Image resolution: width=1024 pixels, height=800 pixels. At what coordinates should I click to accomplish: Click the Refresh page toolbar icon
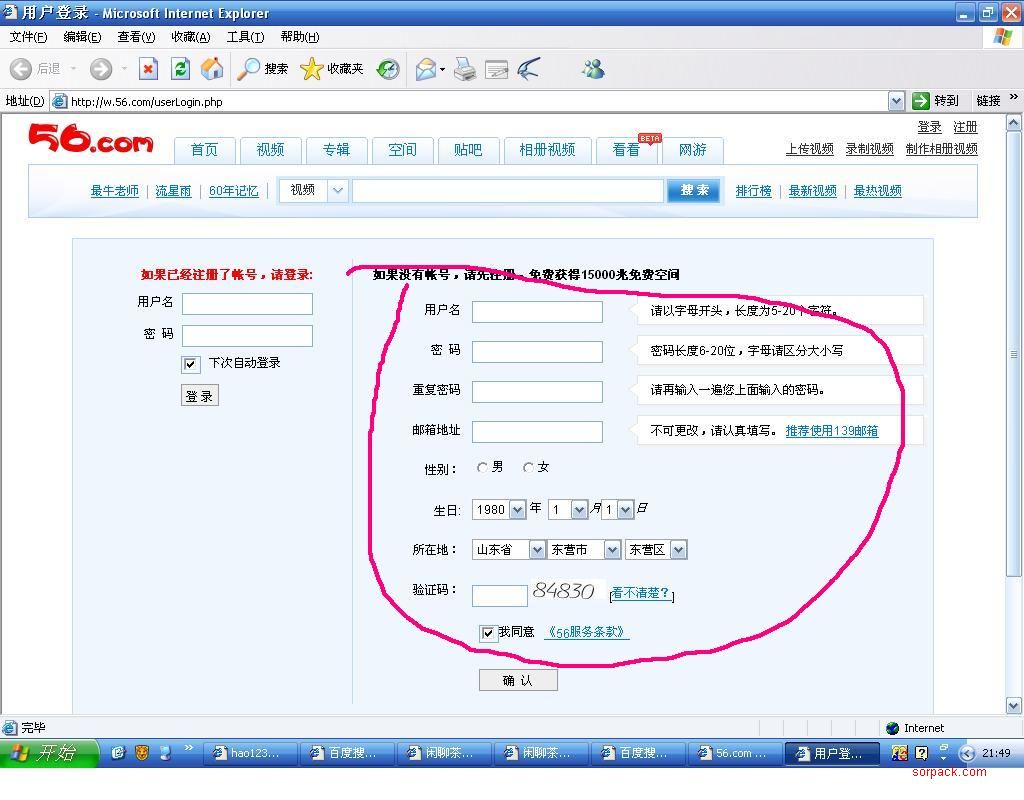(180, 69)
